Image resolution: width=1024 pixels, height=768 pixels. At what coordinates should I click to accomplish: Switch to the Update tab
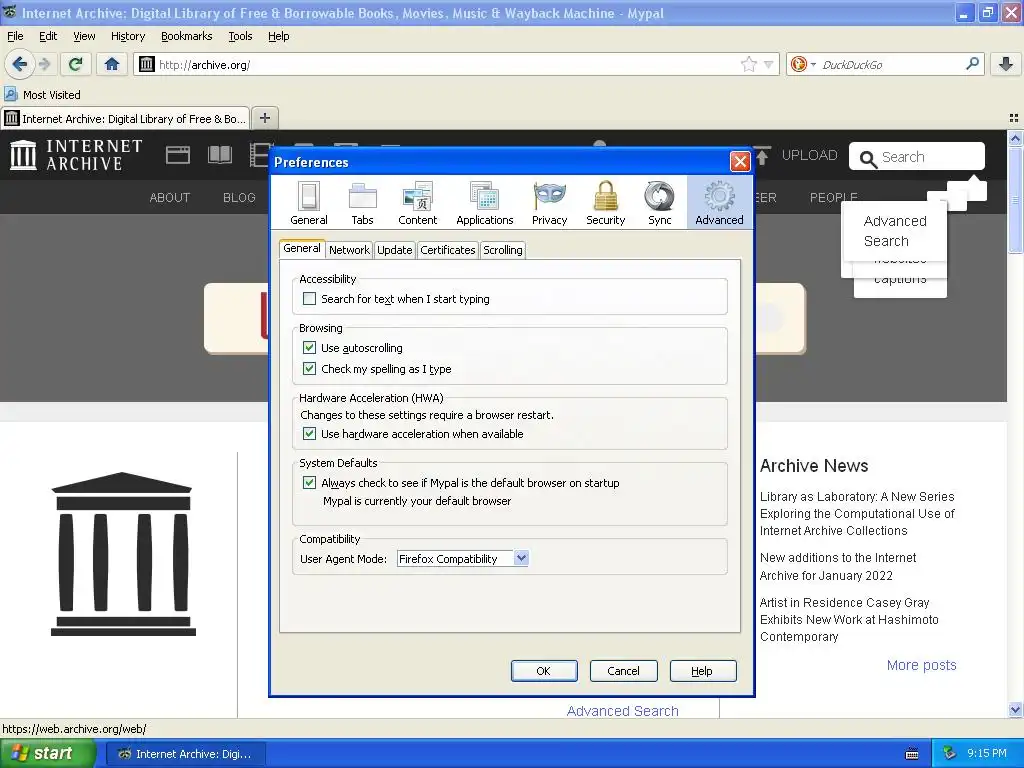pos(394,249)
